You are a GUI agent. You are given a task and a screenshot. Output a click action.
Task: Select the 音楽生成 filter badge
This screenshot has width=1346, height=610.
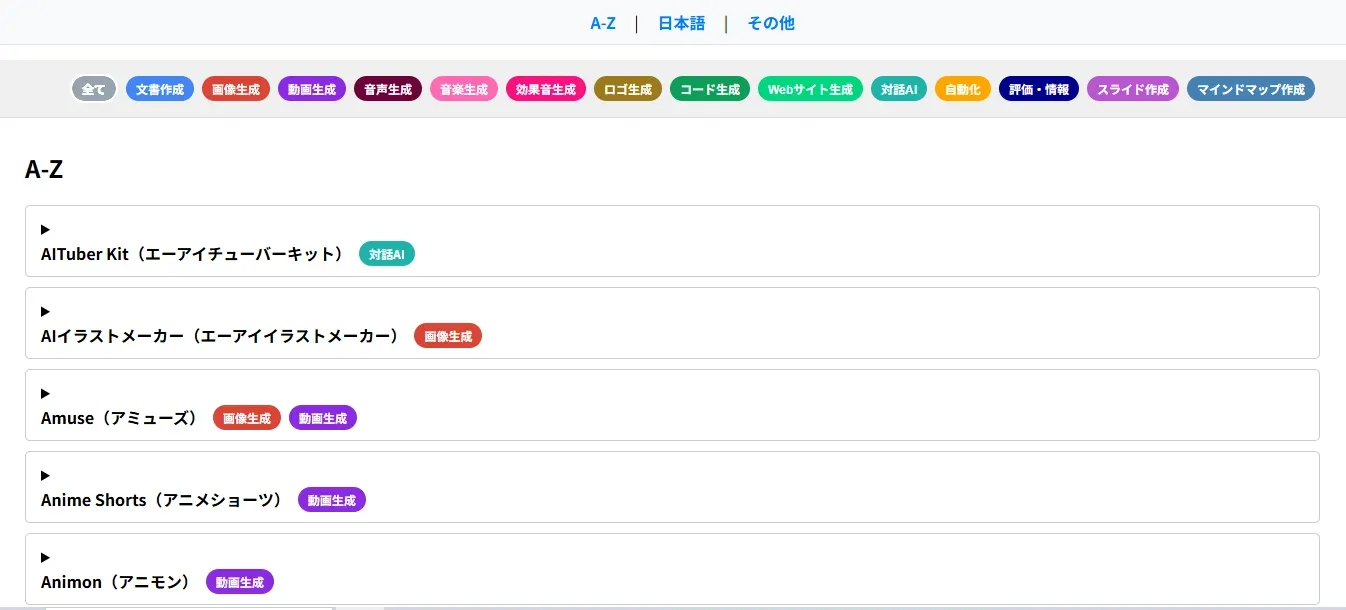[x=463, y=88]
